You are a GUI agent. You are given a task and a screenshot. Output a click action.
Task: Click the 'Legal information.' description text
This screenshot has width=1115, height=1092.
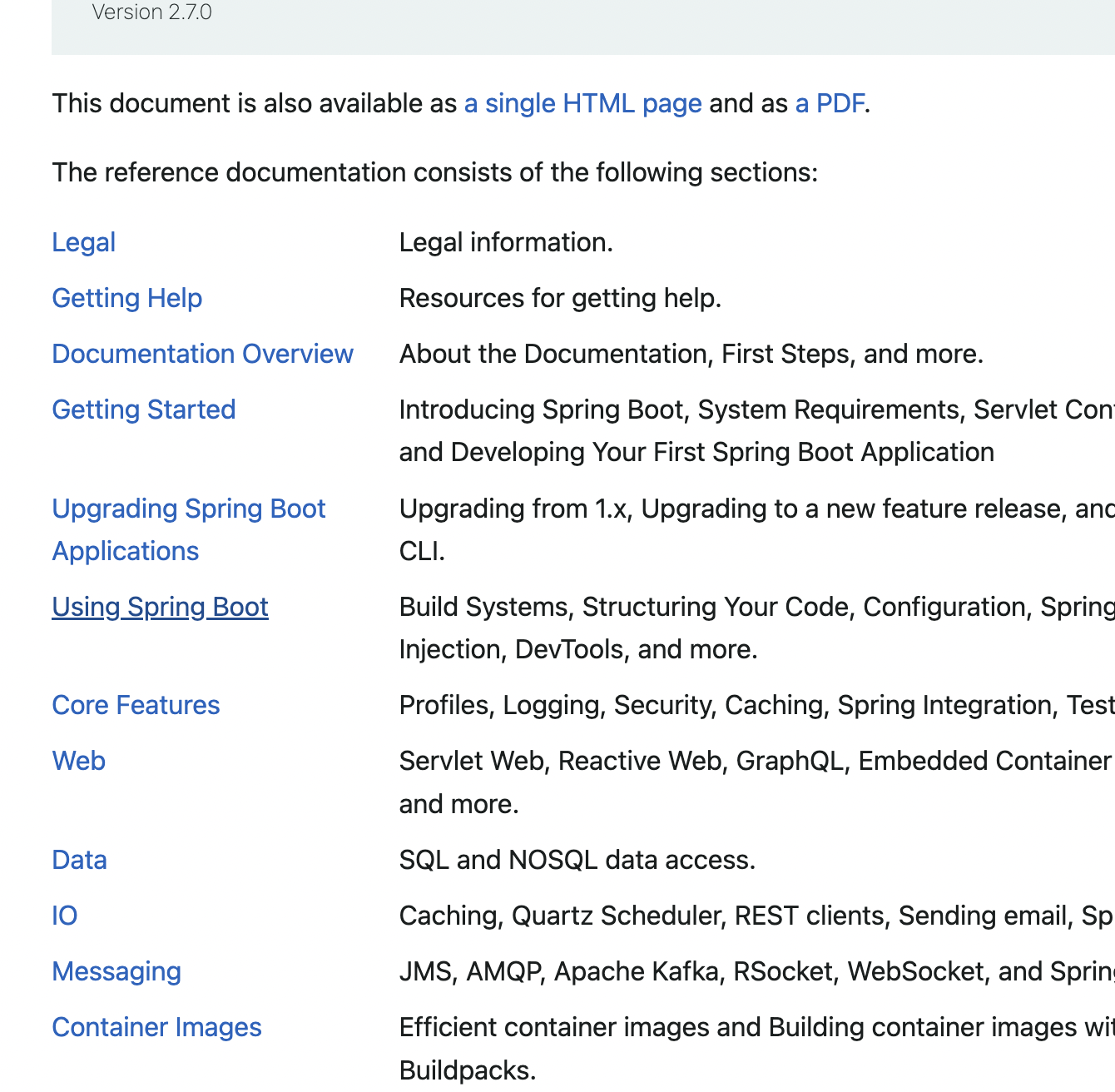pos(506,242)
